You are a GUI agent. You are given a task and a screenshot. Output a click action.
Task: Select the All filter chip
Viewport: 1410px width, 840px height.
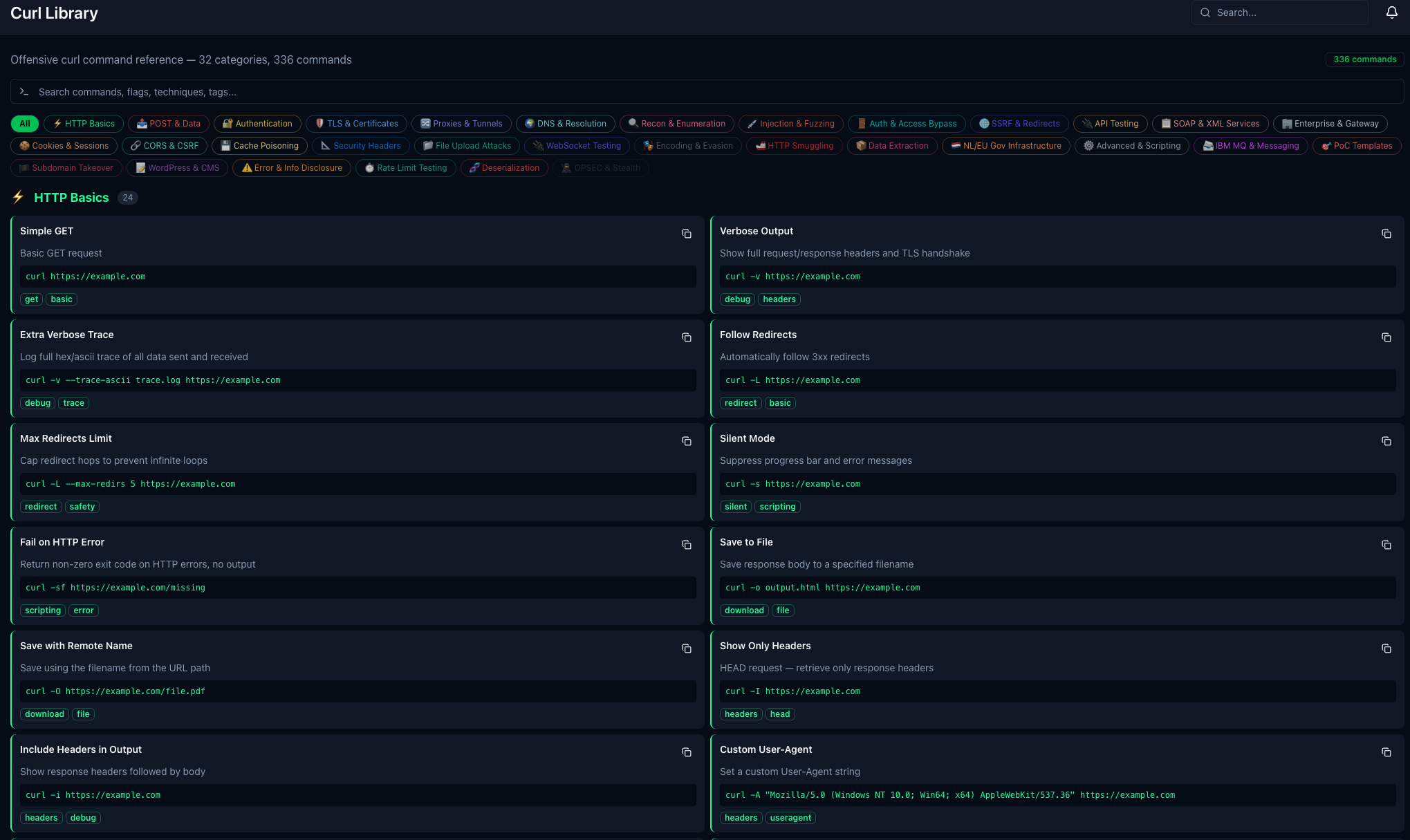click(x=24, y=123)
